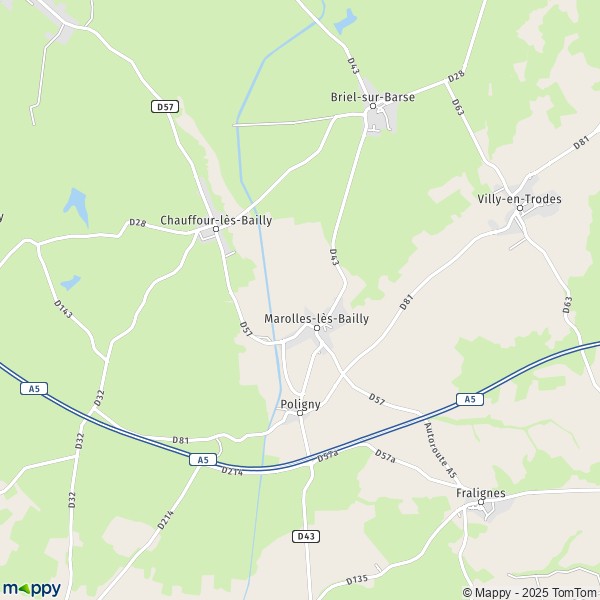Click the Mappy TomTom copyright text

point(529,592)
